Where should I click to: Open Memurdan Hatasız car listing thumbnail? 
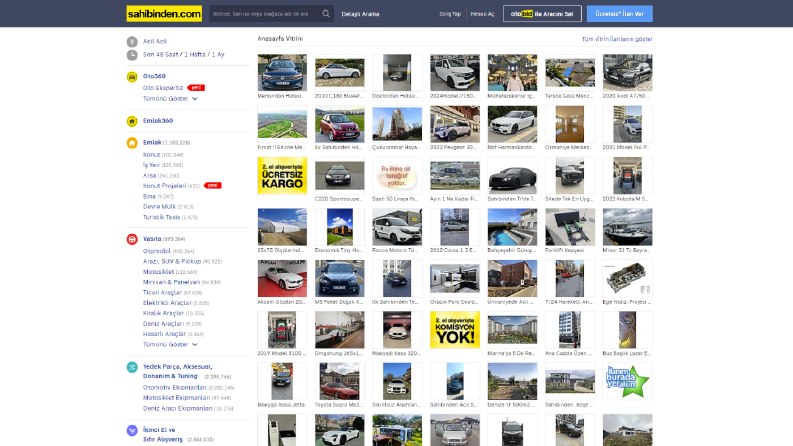[x=282, y=73]
